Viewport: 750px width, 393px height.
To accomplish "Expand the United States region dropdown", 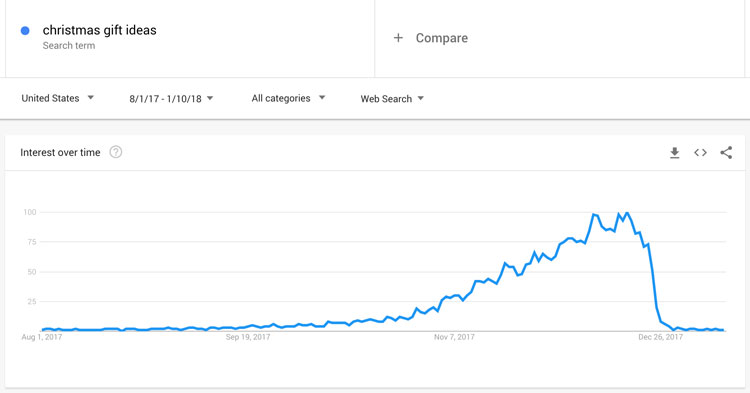I will (57, 98).
